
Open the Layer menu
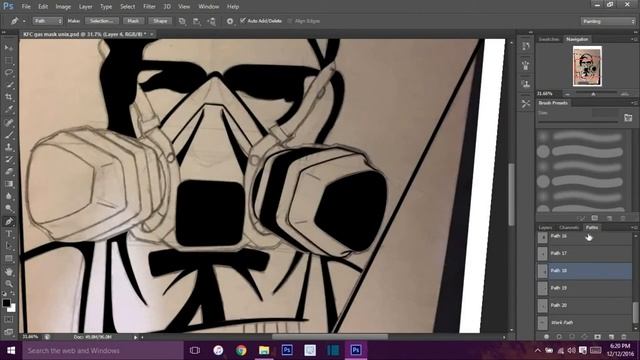click(x=85, y=7)
